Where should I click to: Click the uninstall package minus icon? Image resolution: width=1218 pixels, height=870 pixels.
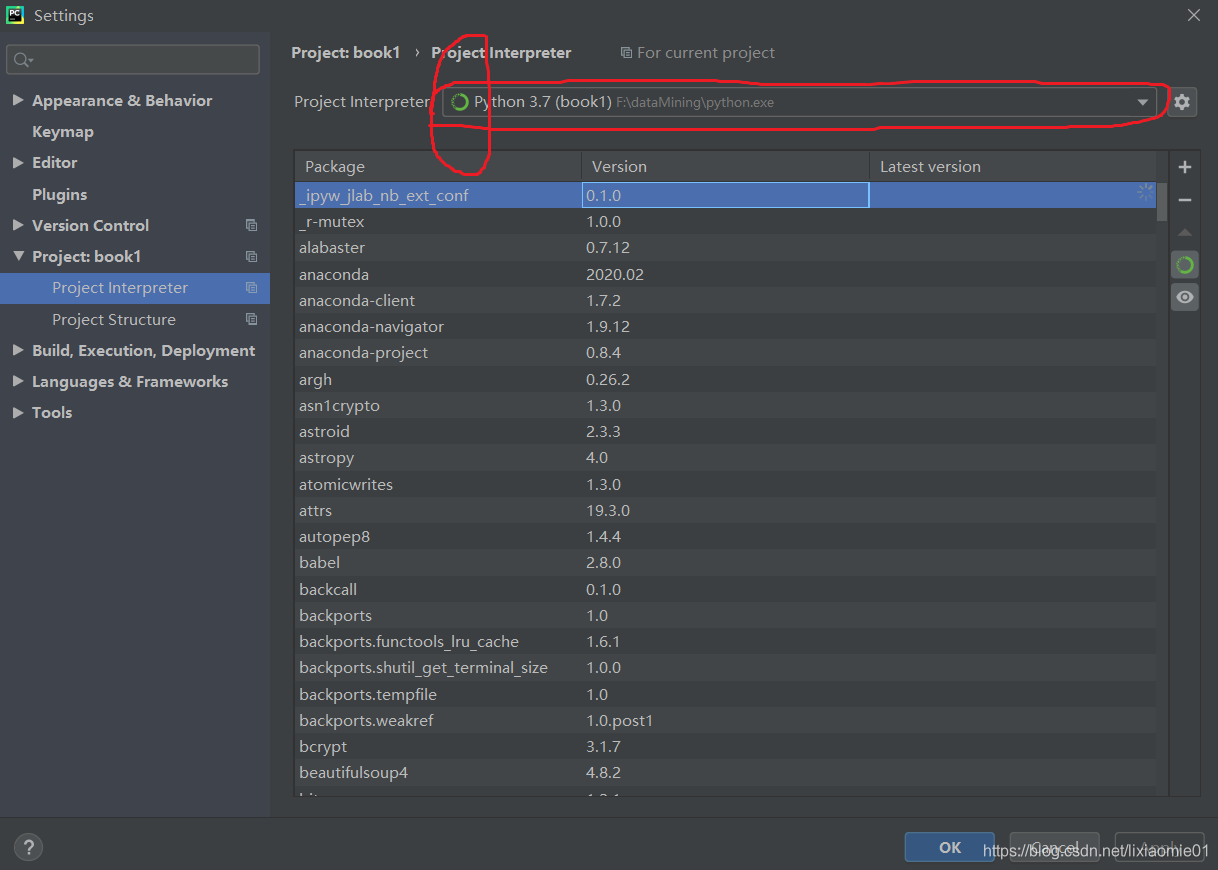tap(1185, 200)
